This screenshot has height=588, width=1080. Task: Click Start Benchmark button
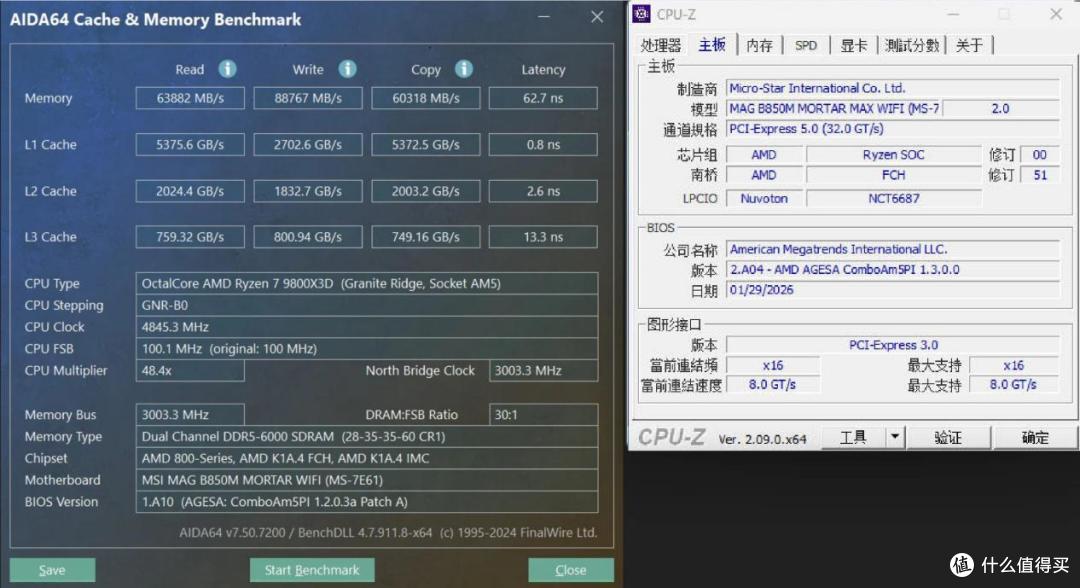click(x=312, y=570)
